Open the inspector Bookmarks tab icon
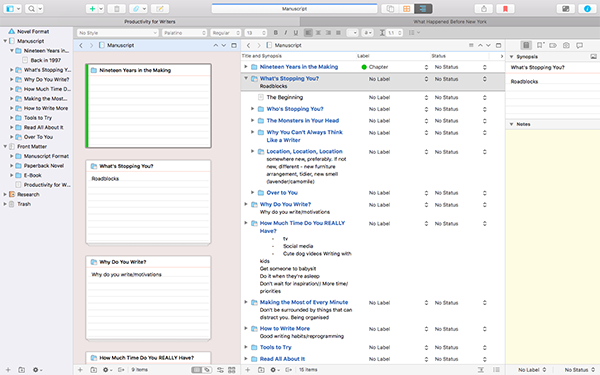 pyautogui.click(x=540, y=45)
